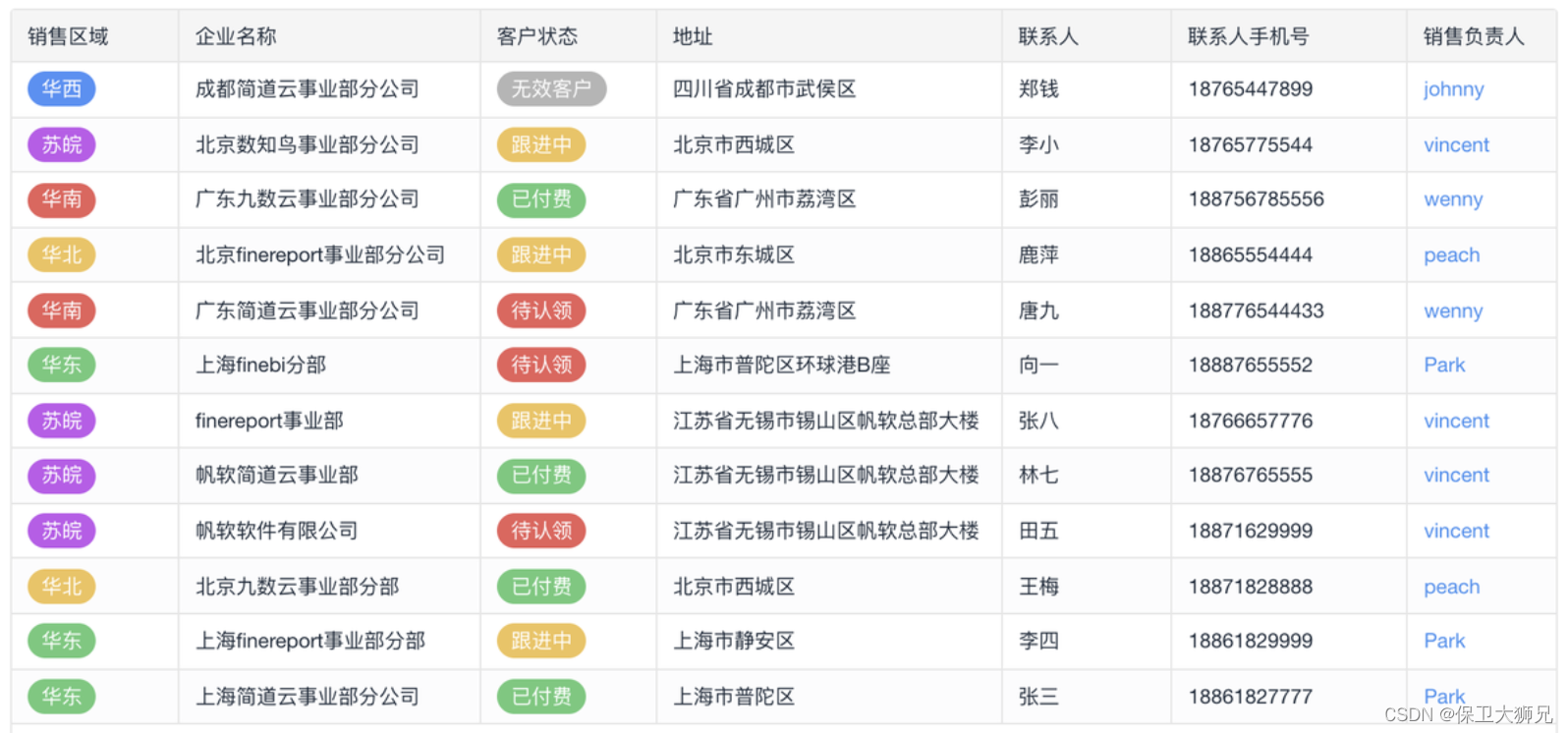Click address 上海市普陀区环球港B座
This screenshot has width=1568, height=733.
pyautogui.click(x=782, y=365)
